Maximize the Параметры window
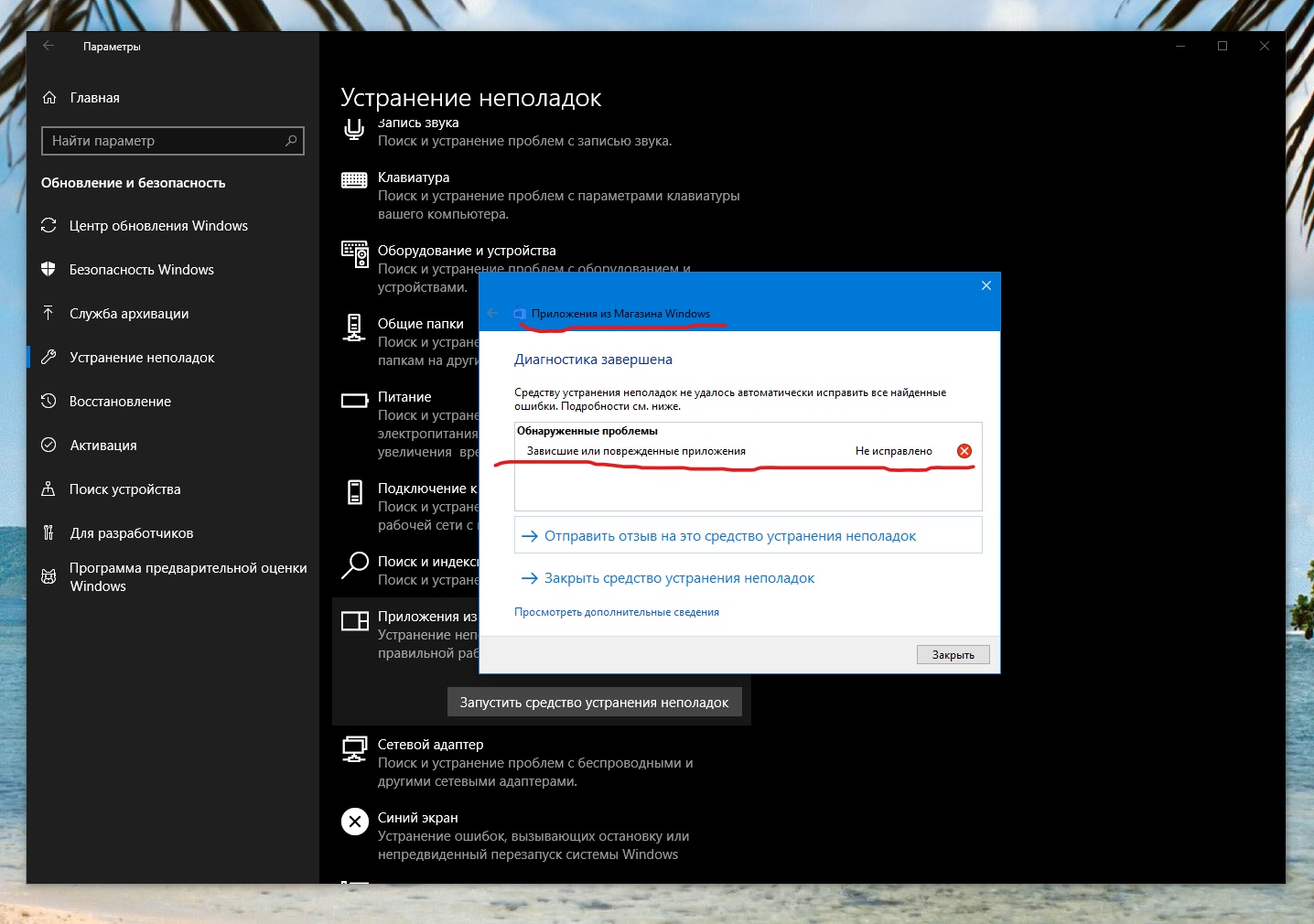The width and height of the screenshot is (1314, 924). click(1222, 46)
